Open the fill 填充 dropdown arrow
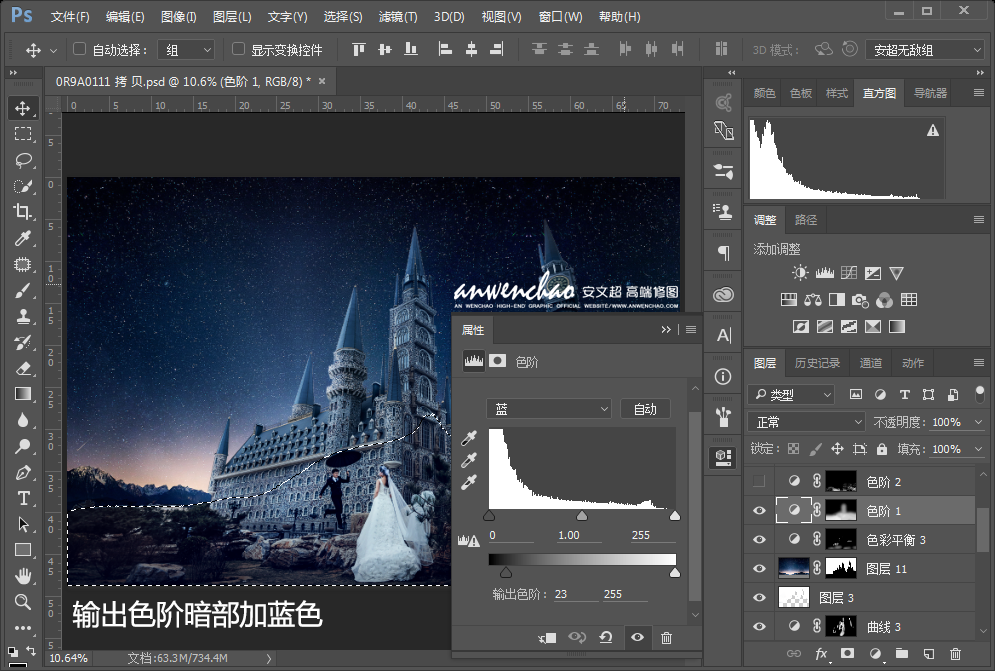 pos(978,449)
